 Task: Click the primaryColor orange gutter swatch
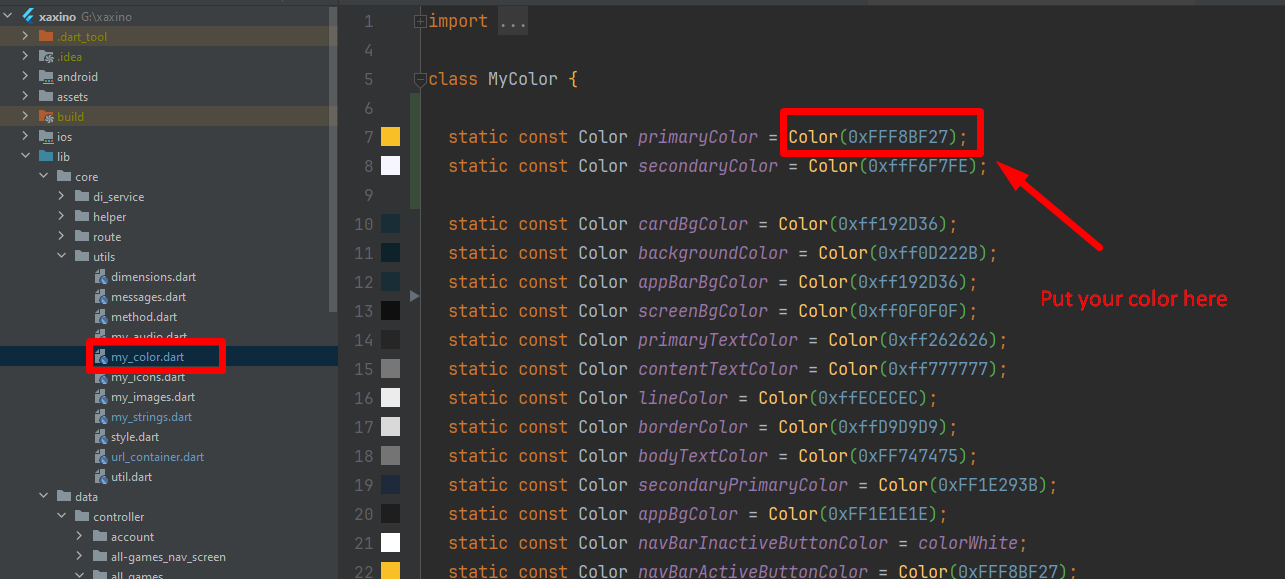click(x=390, y=137)
